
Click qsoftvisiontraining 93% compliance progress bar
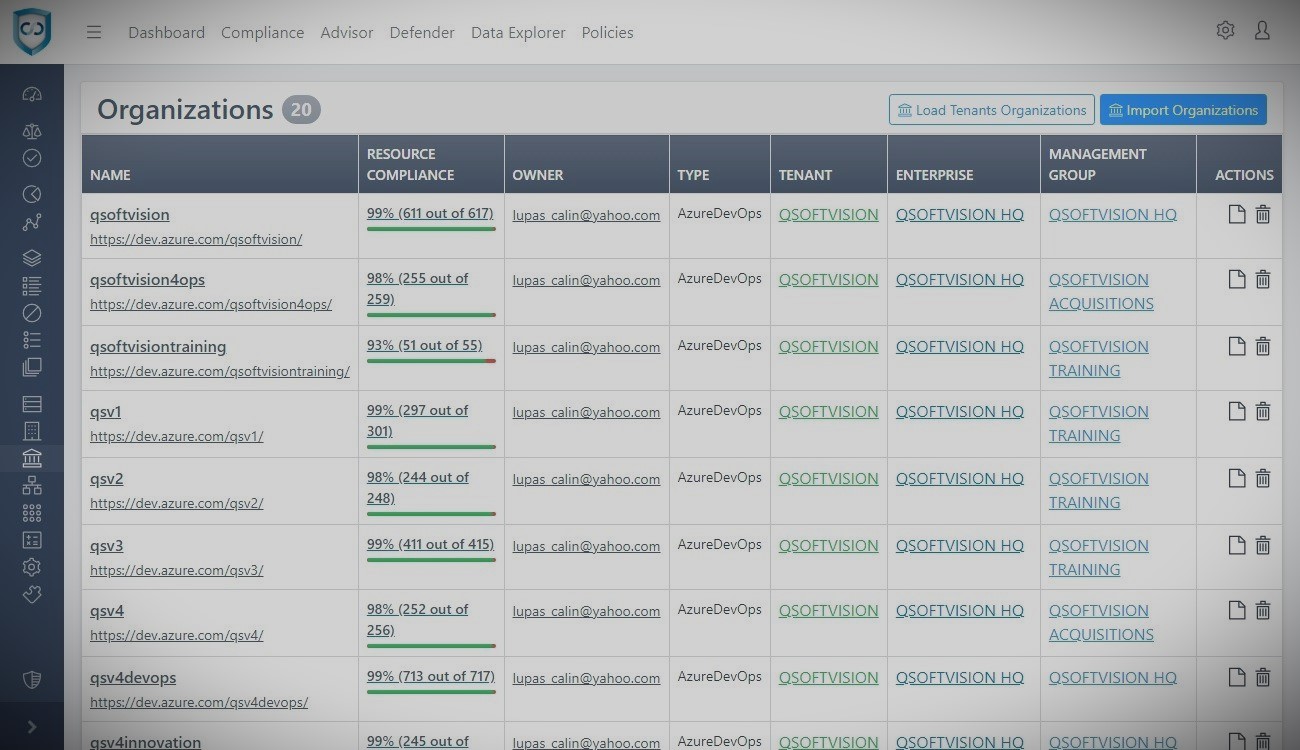pos(431,361)
